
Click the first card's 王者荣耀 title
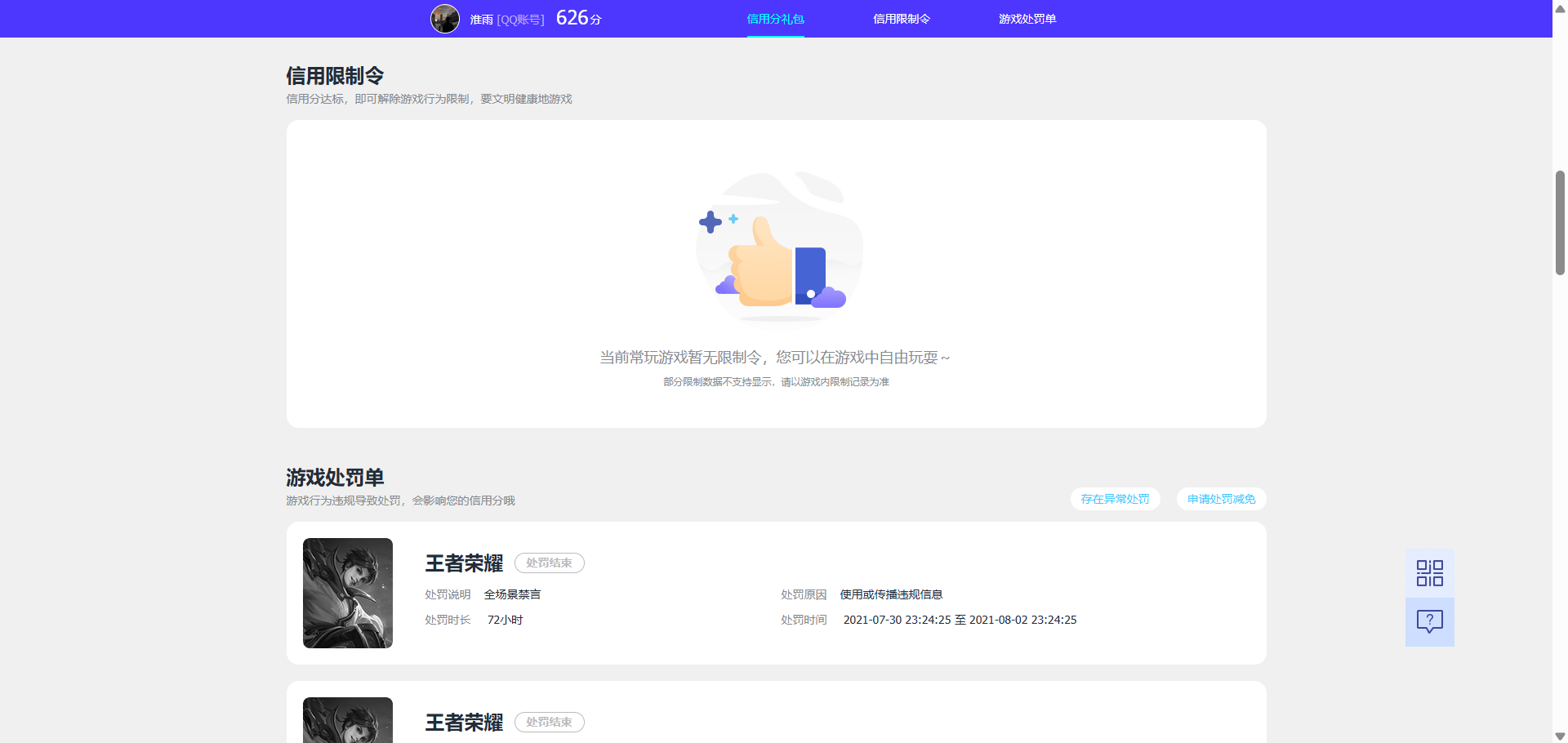[x=464, y=563]
